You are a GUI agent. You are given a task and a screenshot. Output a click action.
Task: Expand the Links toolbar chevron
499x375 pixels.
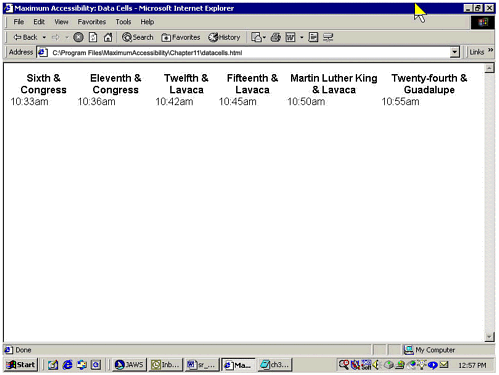[490, 50]
